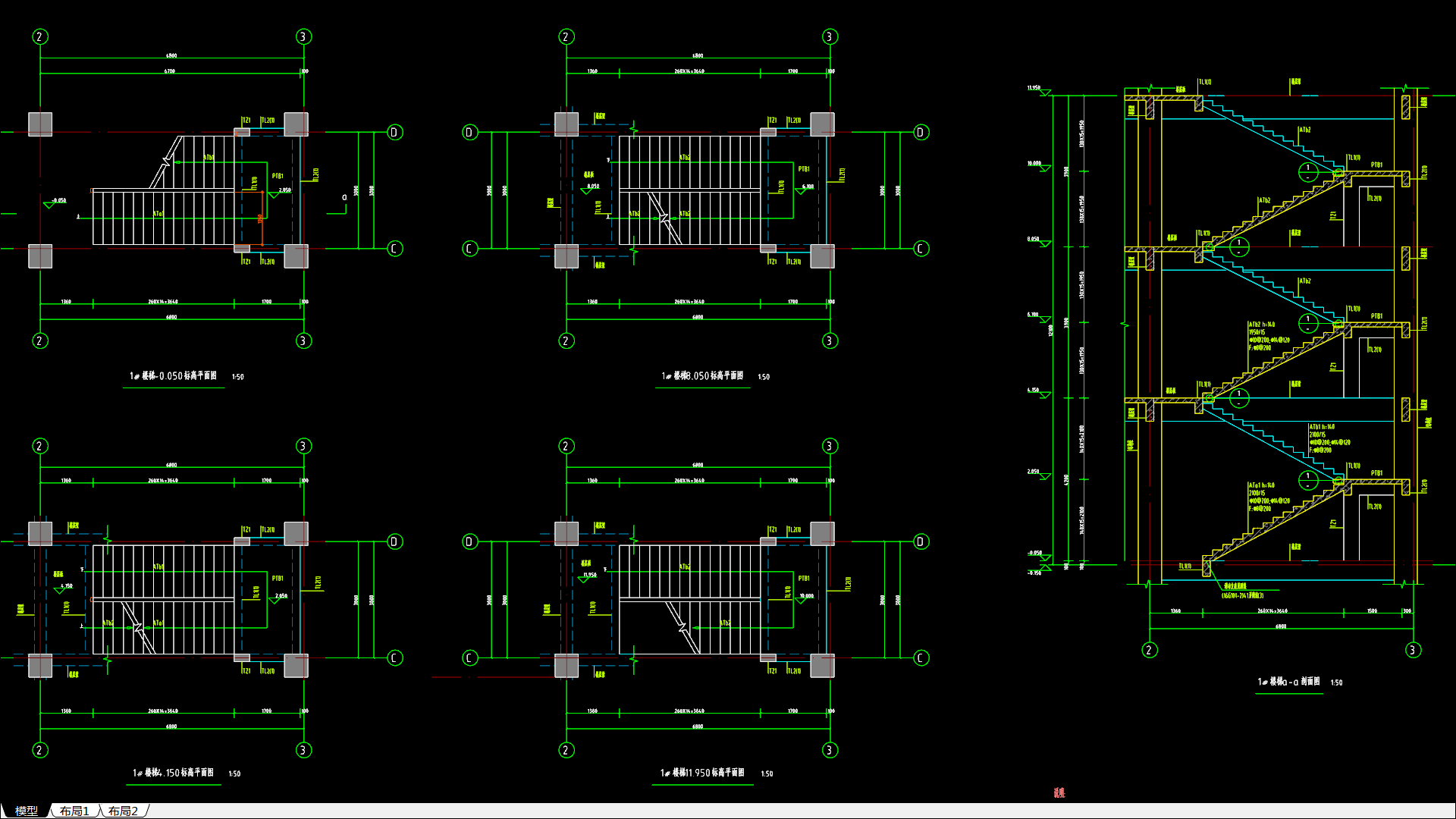Select the 1# 楼梯-0.050标高平面图 title text
Screen dimensions: 1456x819
click(x=174, y=376)
